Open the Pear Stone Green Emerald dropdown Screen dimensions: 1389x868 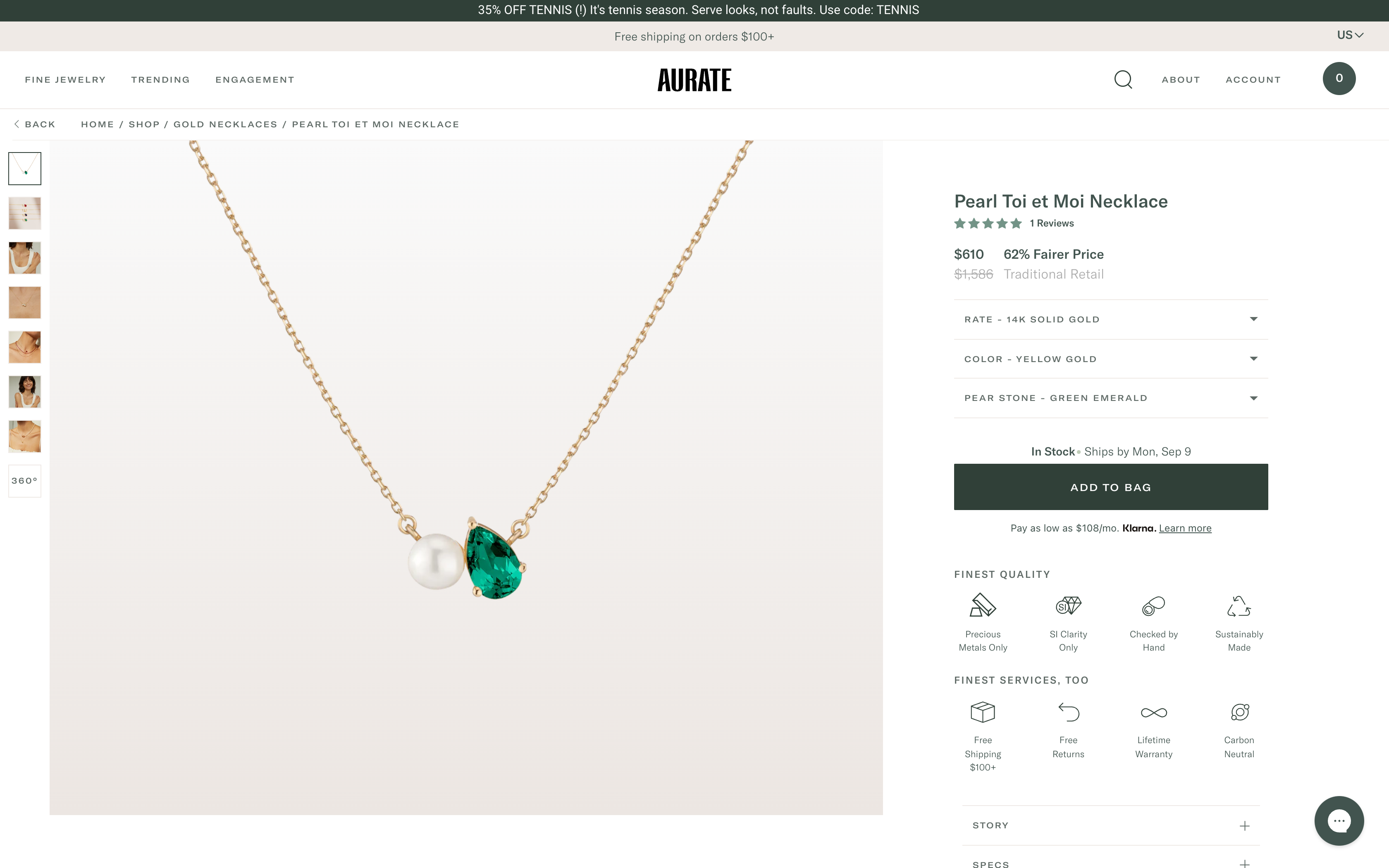point(1111,398)
